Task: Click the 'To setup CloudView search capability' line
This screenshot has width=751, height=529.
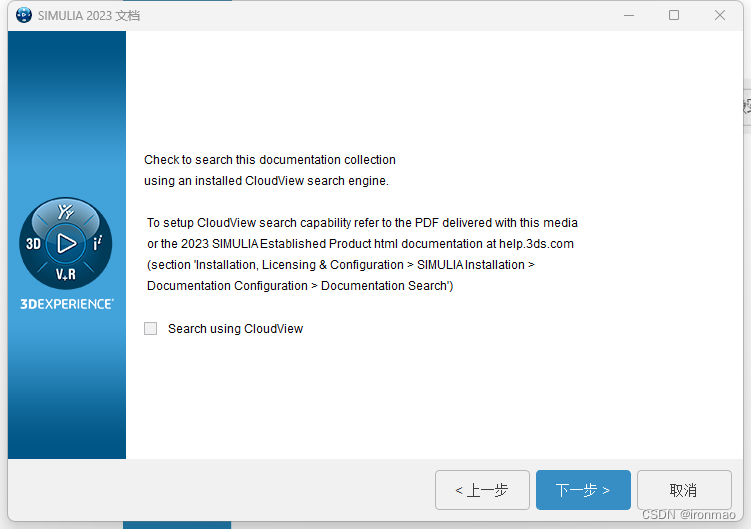Action: point(362,223)
